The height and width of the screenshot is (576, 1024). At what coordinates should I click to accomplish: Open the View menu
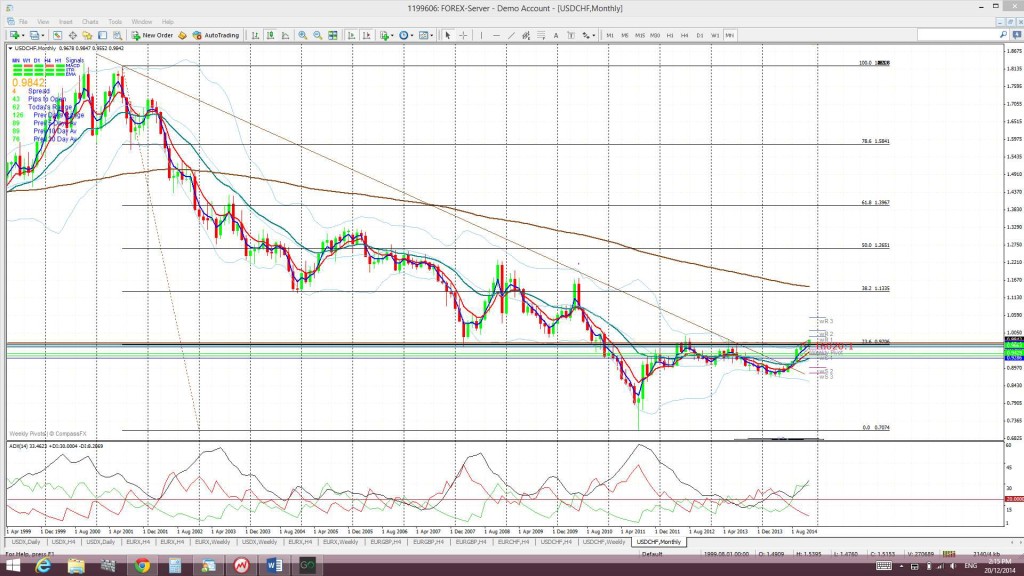[x=43, y=22]
